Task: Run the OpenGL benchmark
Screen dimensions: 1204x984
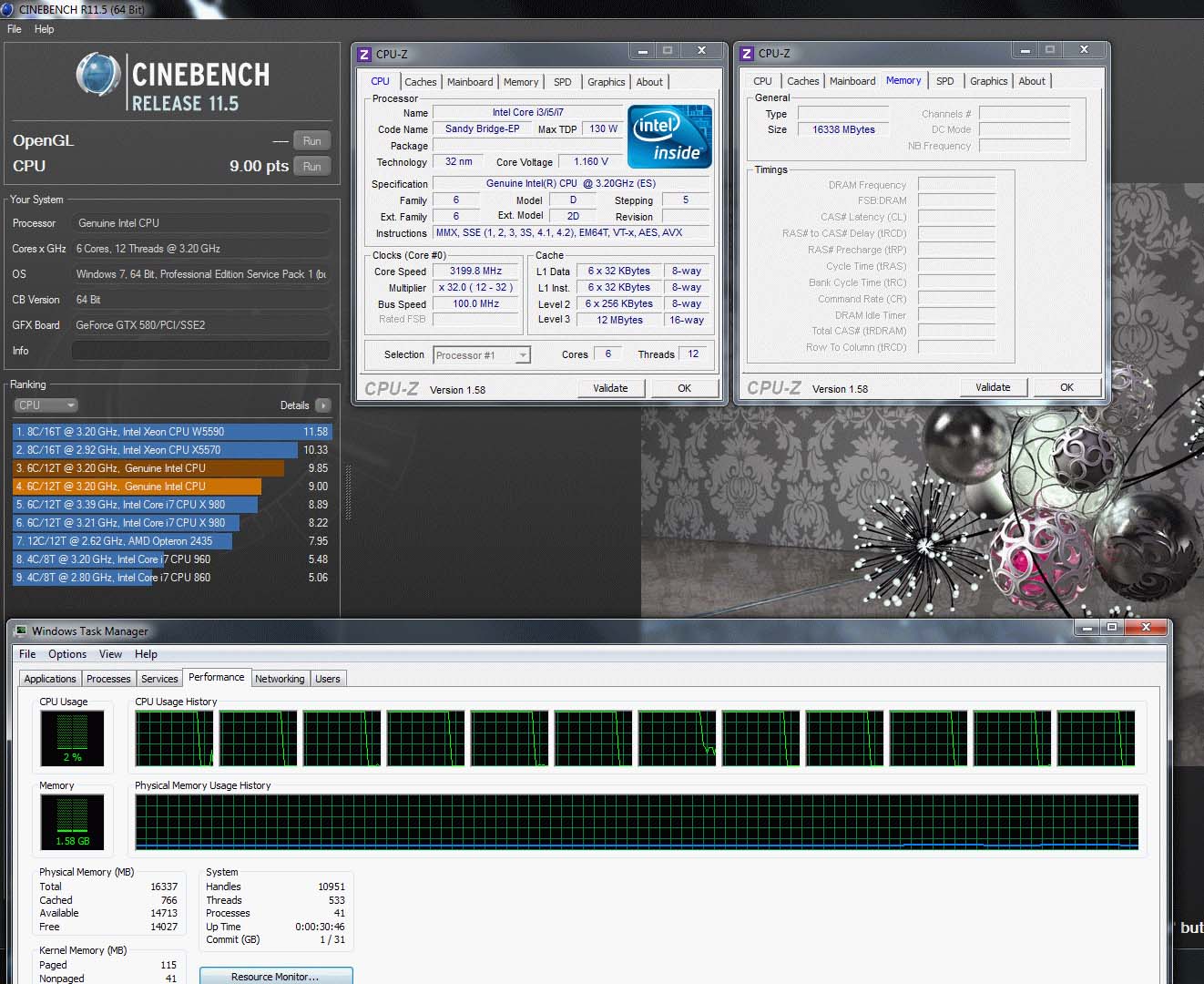Action: (x=311, y=141)
